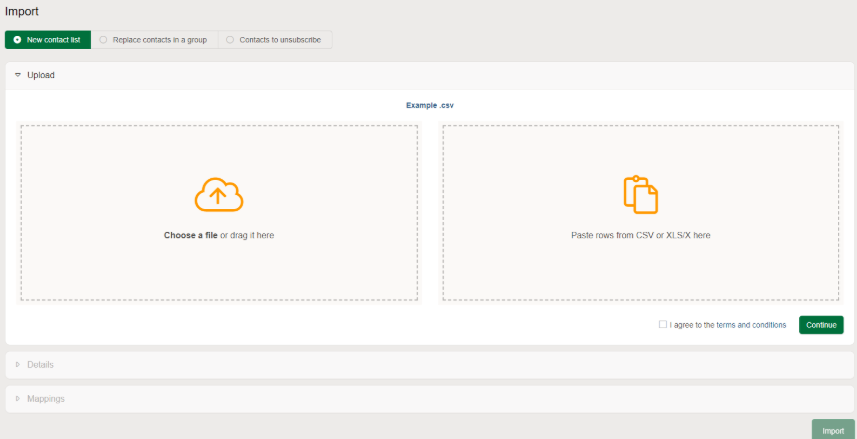Click the 'Choose a file' text
Viewport: 857px width, 439px height.
[x=191, y=236]
